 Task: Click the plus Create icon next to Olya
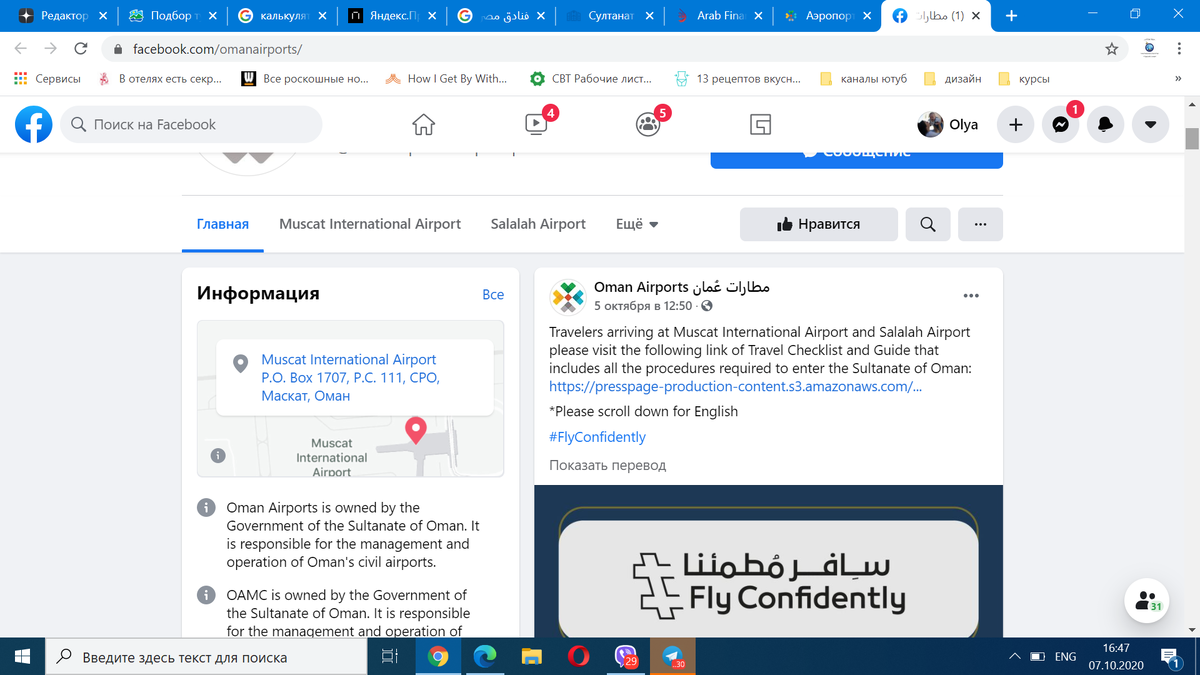1015,125
